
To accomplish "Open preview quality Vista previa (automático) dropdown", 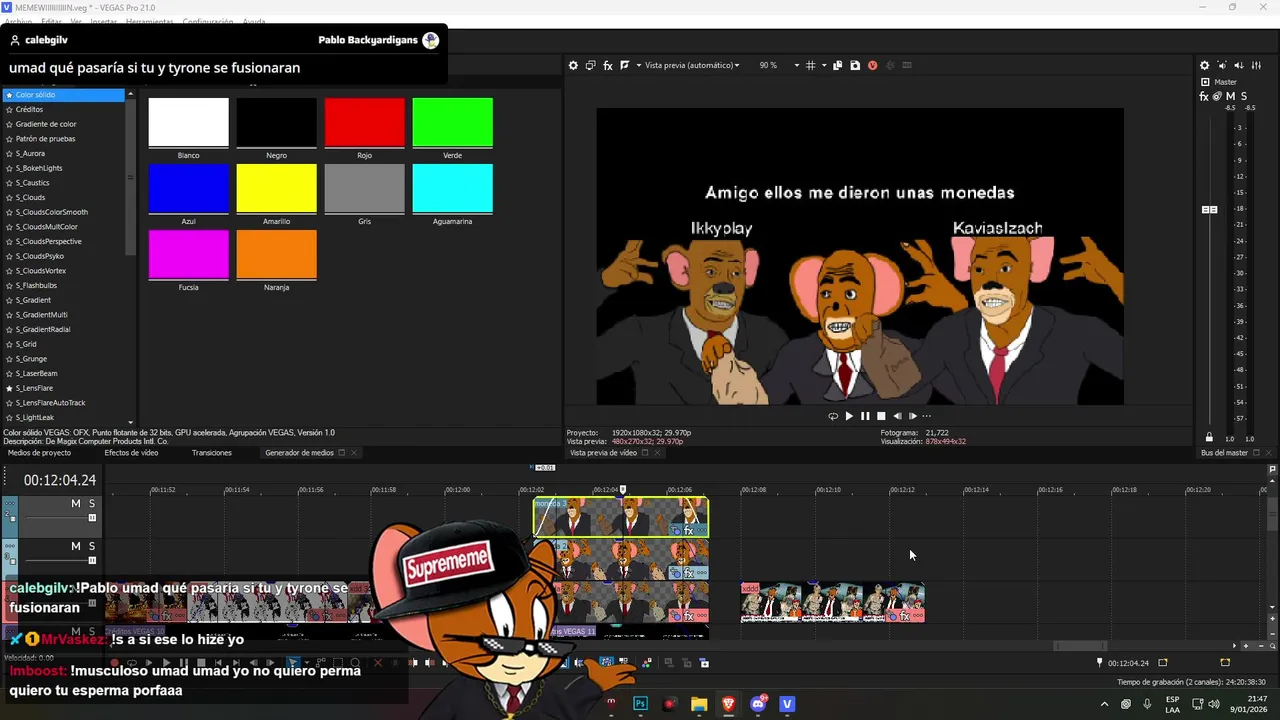I will pyautogui.click(x=691, y=65).
